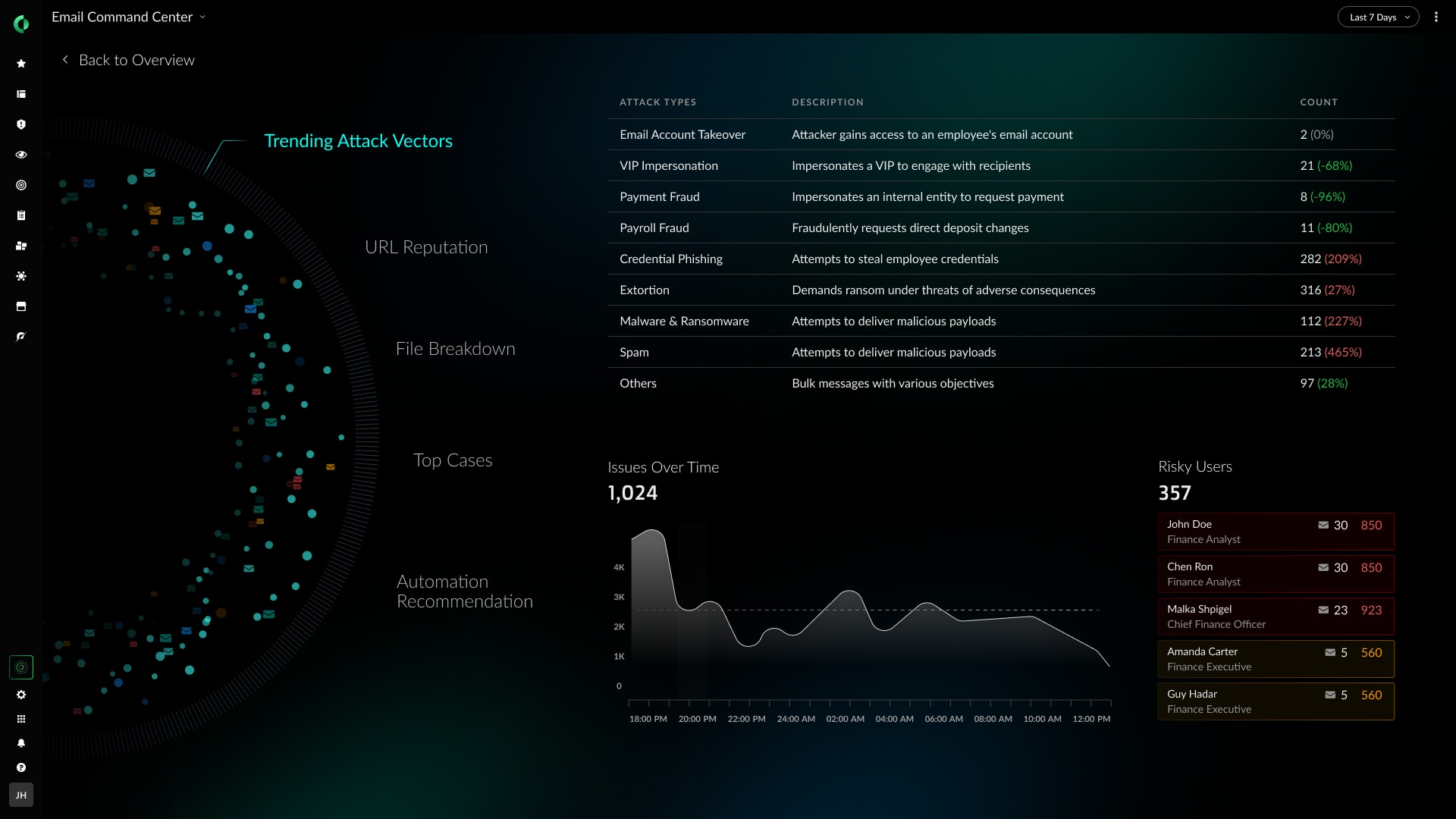Viewport: 1456px width, 819px height.
Task: Click the 923 risk score for Malka Shpigel
Action: 1371,610
